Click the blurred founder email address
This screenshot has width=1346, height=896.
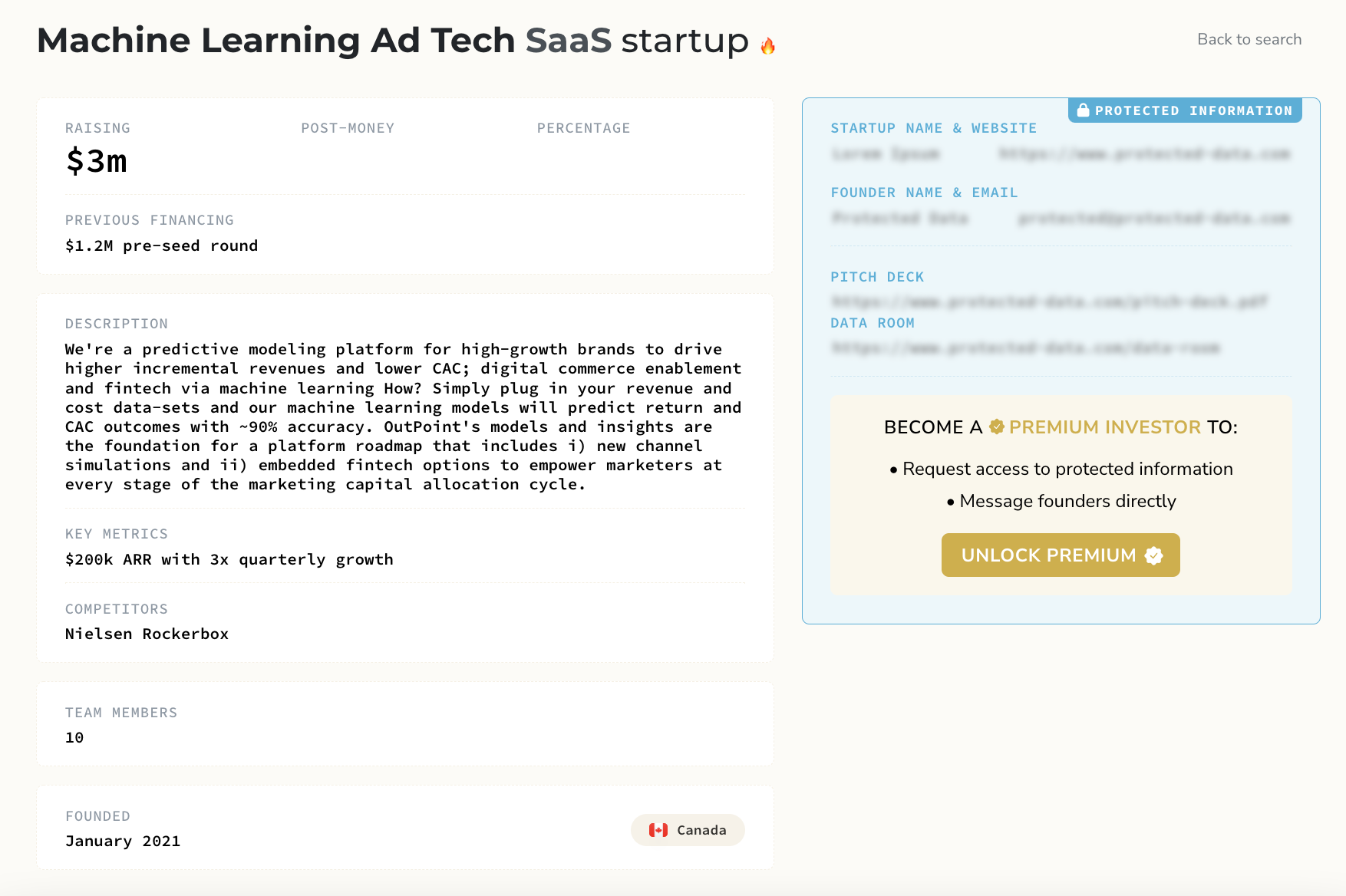click(x=1154, y=218)
